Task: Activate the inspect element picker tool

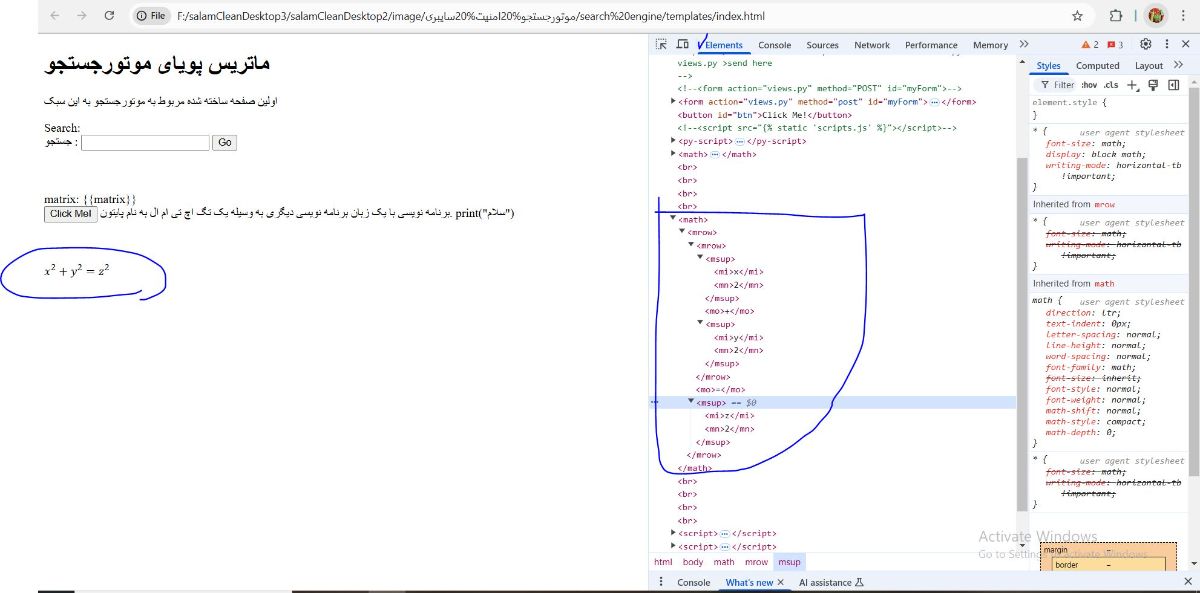Action: click(x=661, y=45)
